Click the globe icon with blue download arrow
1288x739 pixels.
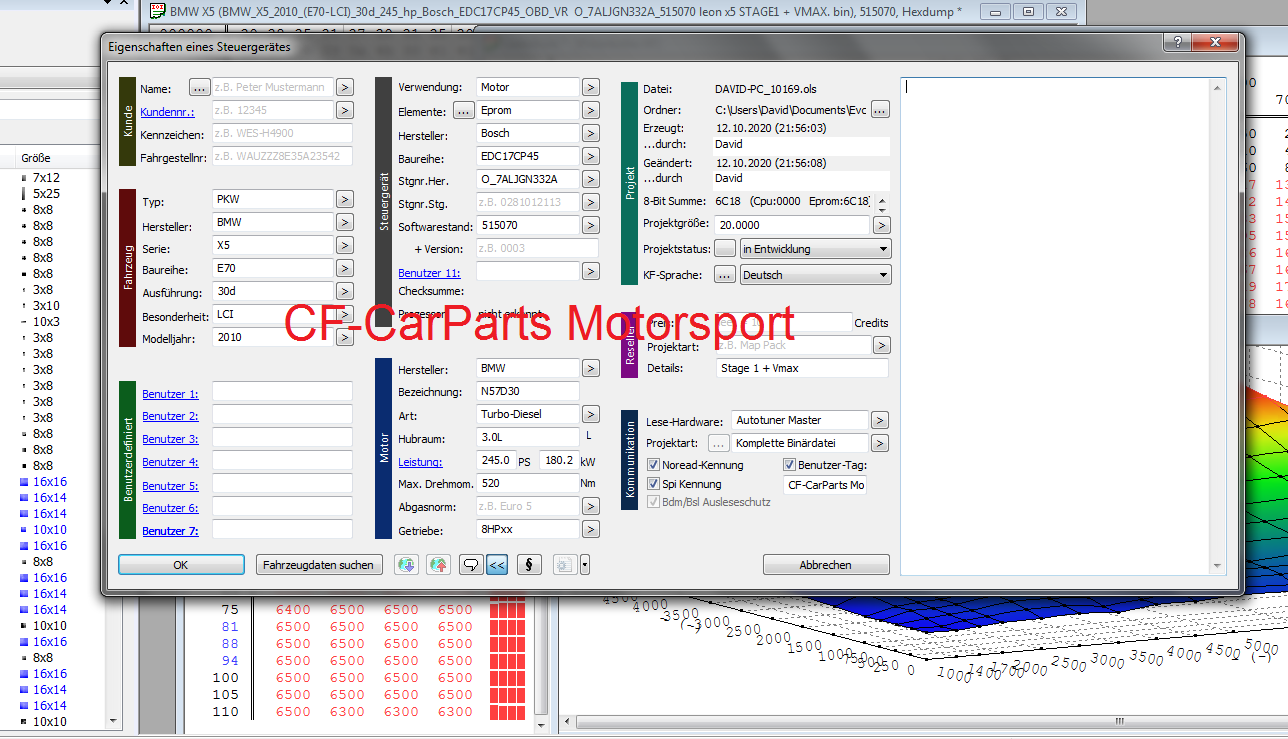pos(406,565)
